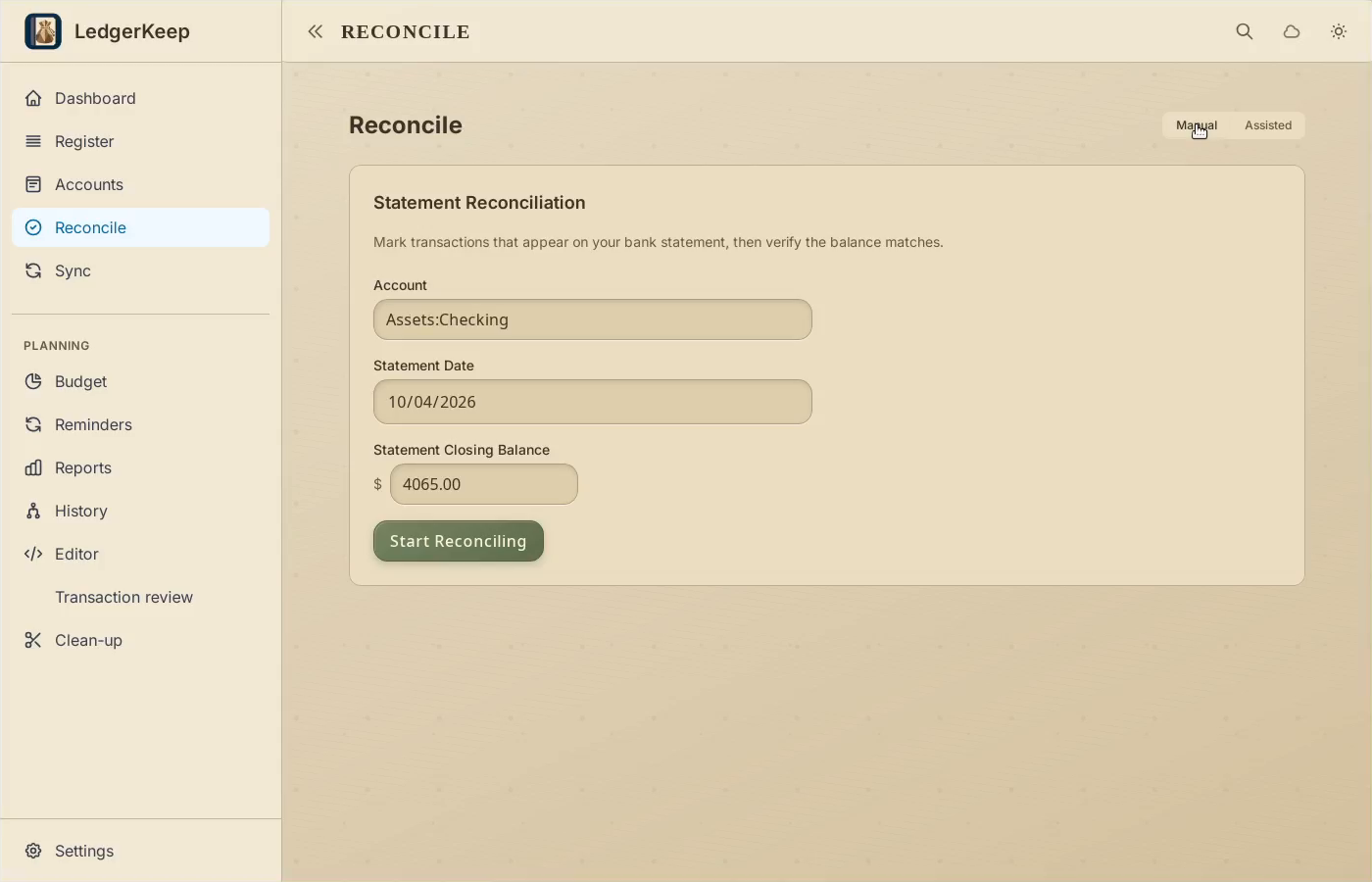
Task: Click the Accounts book icon
Action: [33, 184]
